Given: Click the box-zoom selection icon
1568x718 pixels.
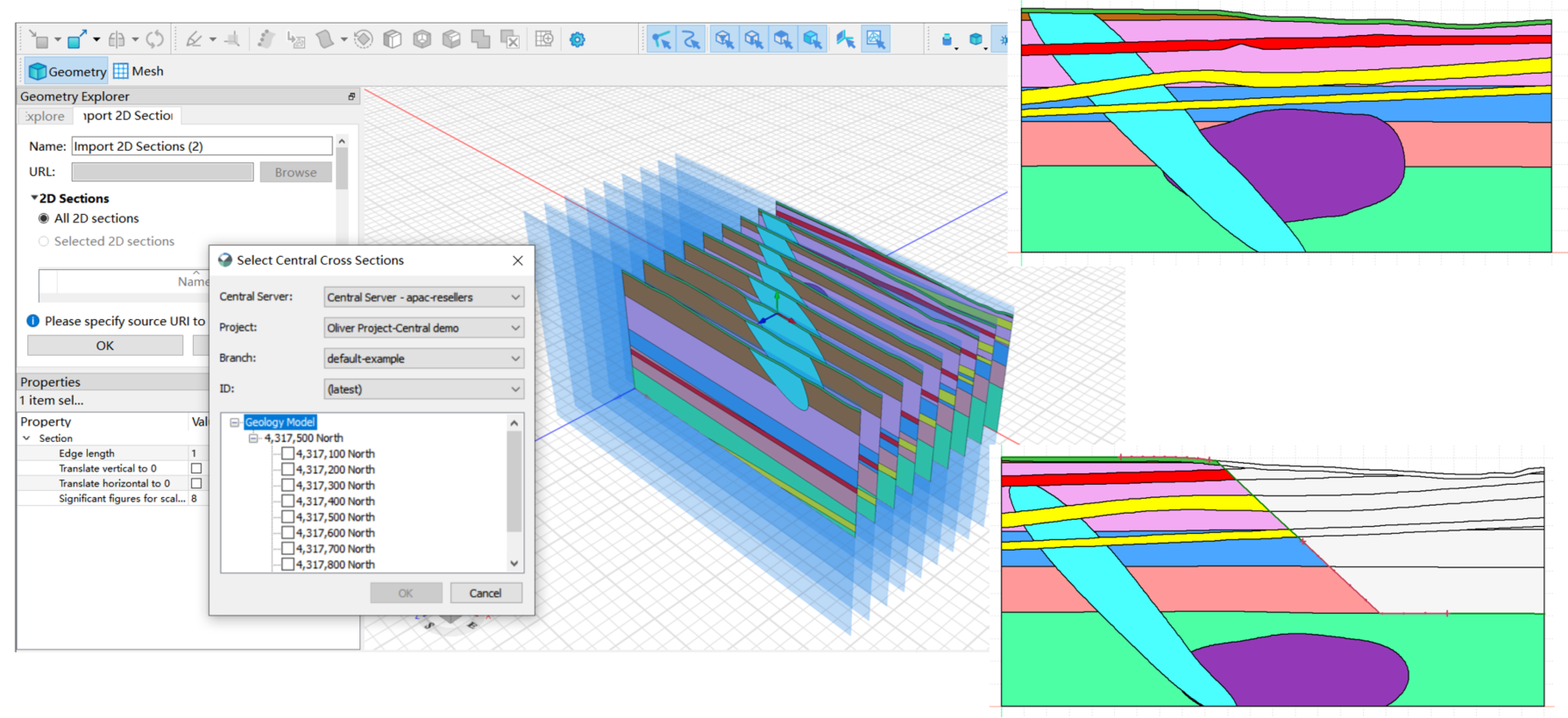Looking at the screenshot, I should coord(875,39).
